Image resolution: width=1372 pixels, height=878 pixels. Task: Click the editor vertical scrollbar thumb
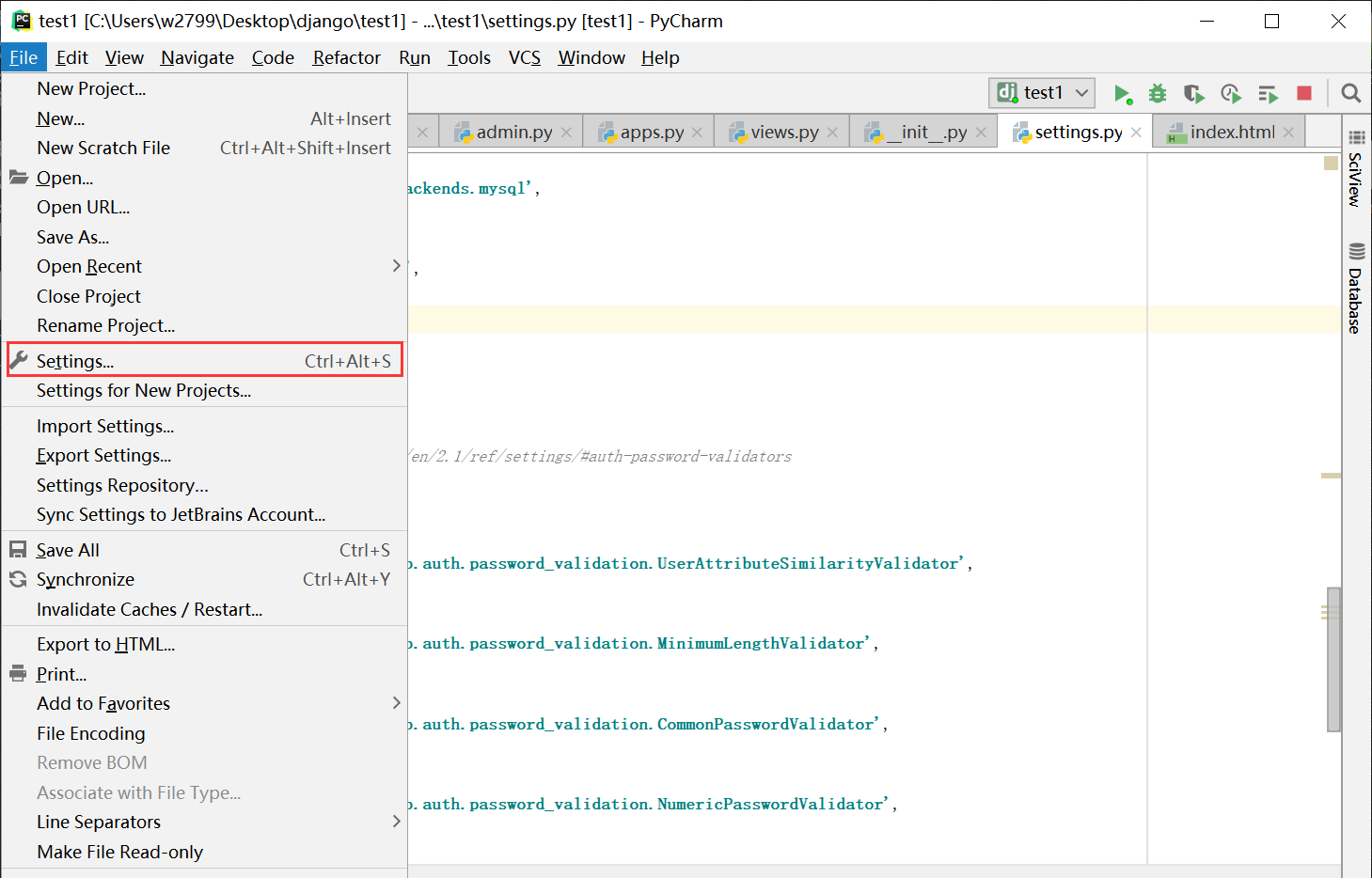click(1333, 659)
